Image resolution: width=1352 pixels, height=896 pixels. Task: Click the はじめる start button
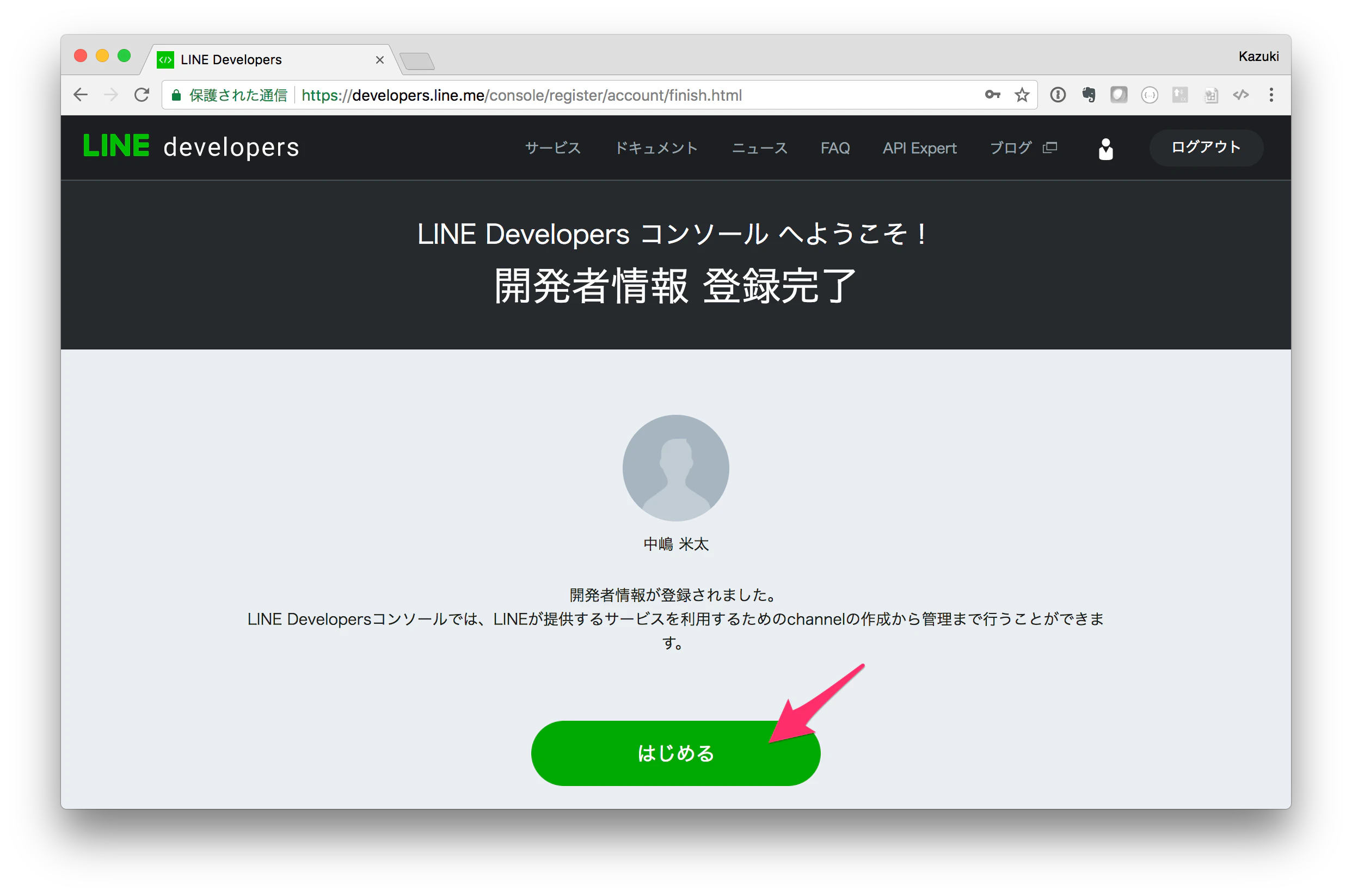[x=675, y=753]
